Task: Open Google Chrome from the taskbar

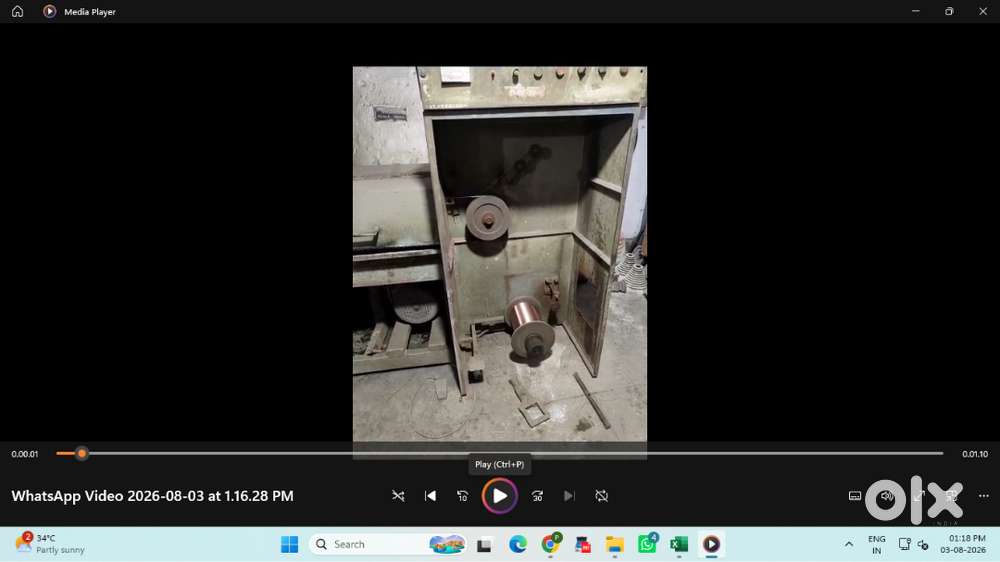Action: (x=550, y=544)
